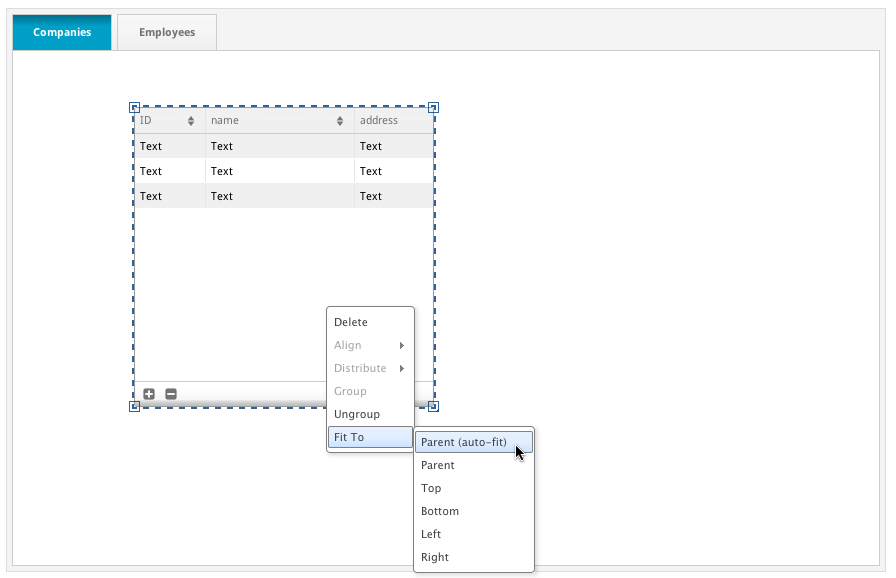Open the Fit To submenu
The height and width of the screenshot is (578, 896).
point(370,438)
